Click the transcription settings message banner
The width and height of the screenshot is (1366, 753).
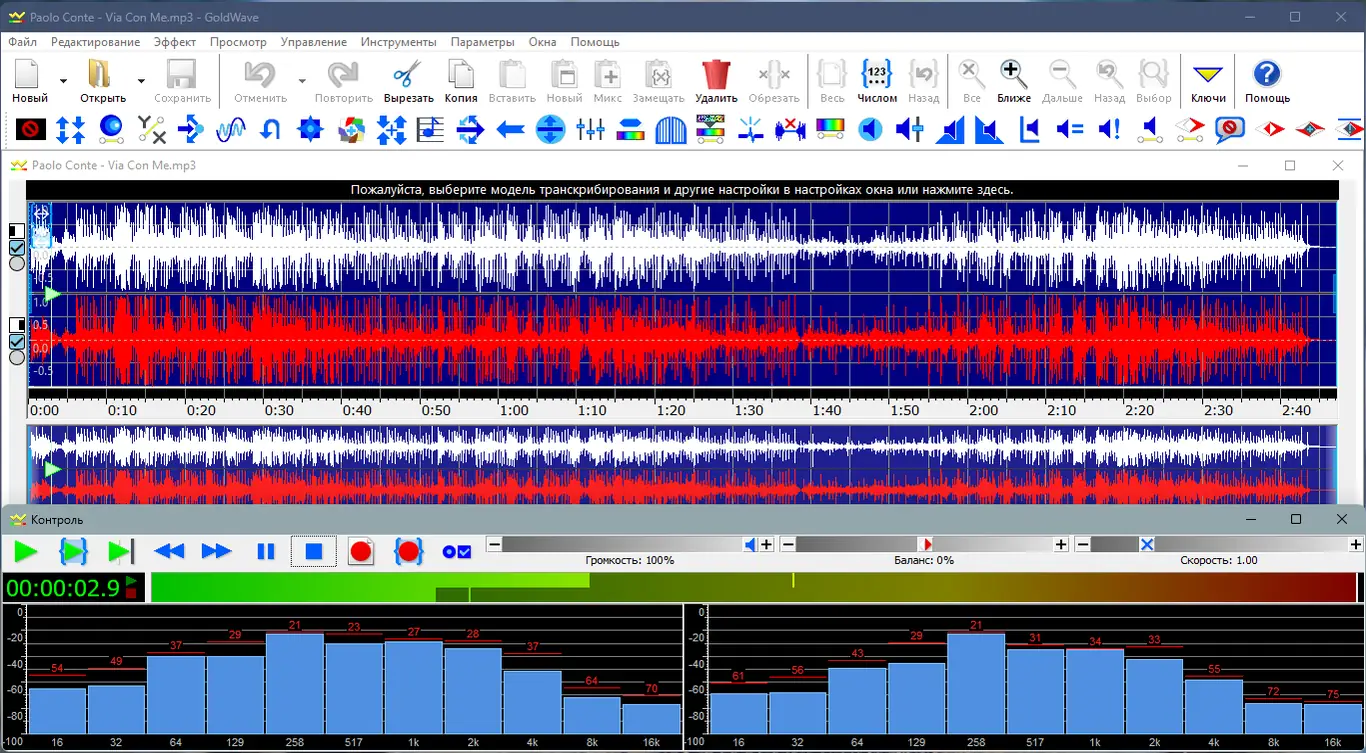[x=681, y=189]
